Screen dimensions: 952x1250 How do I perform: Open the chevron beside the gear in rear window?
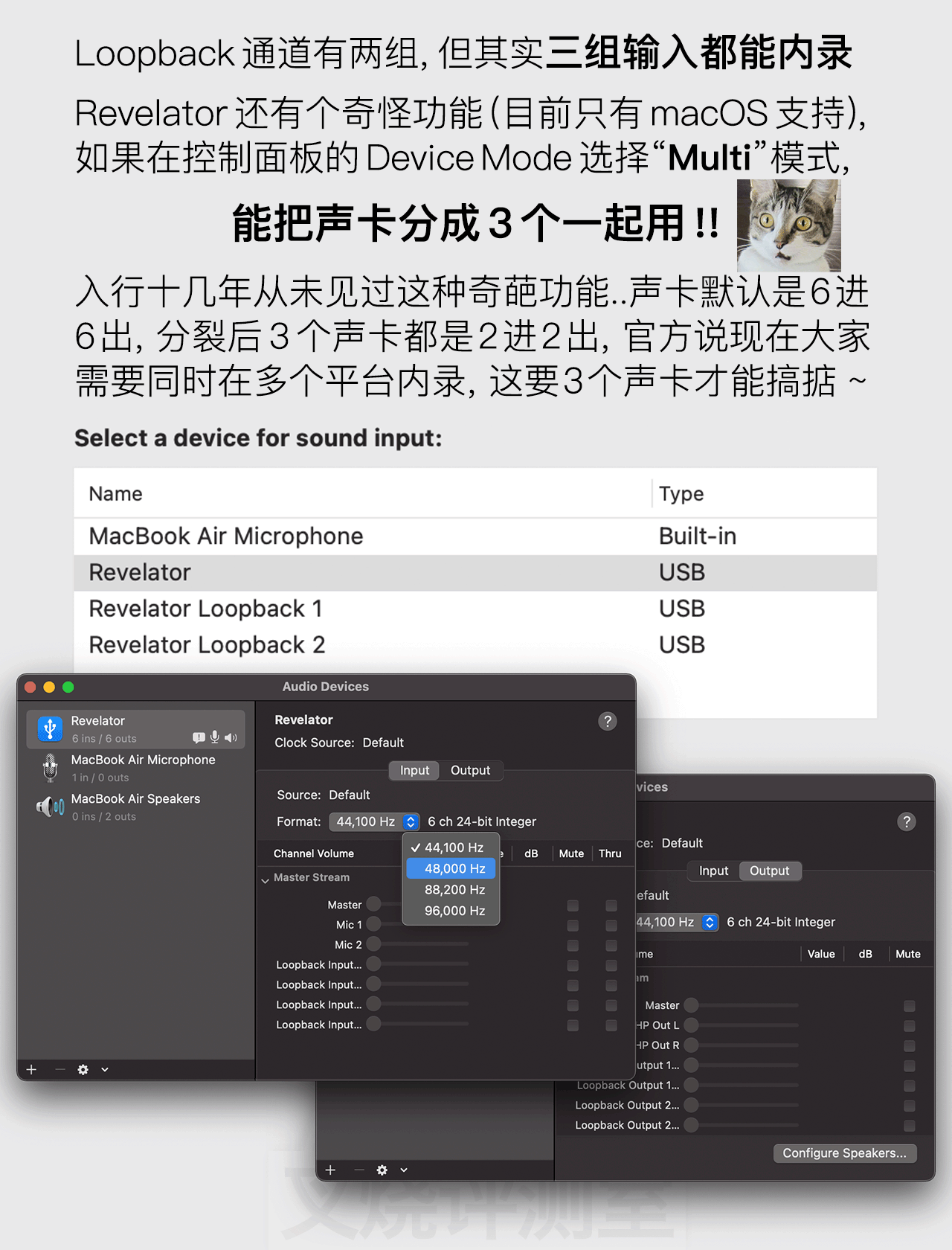[404, 1170]
